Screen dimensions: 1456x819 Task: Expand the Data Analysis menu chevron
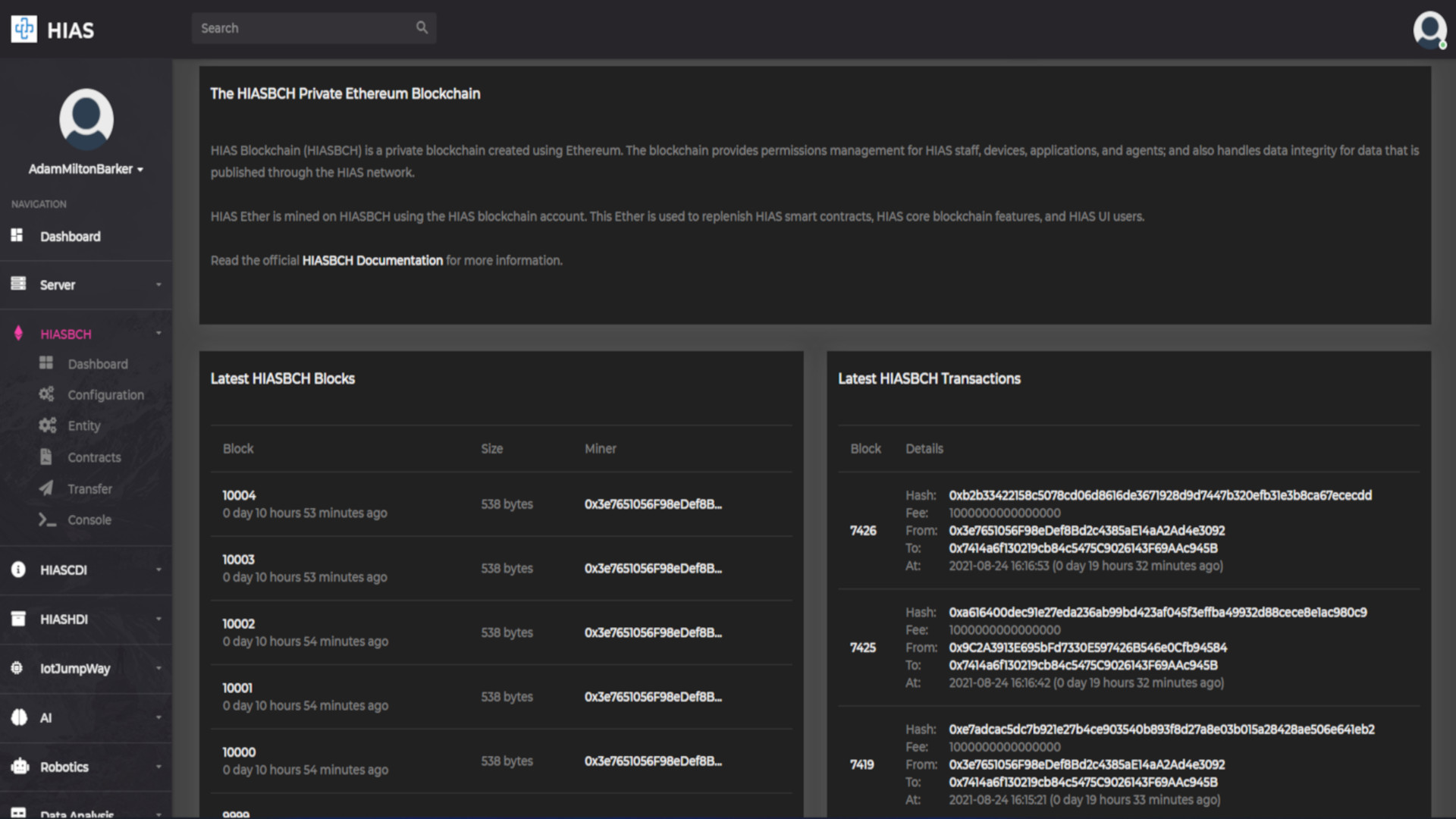[x=158, y=814]
